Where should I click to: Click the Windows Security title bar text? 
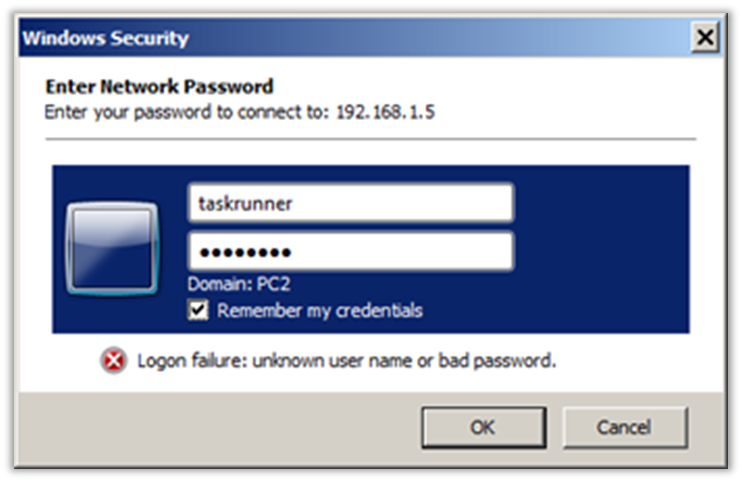pos(105,39)
